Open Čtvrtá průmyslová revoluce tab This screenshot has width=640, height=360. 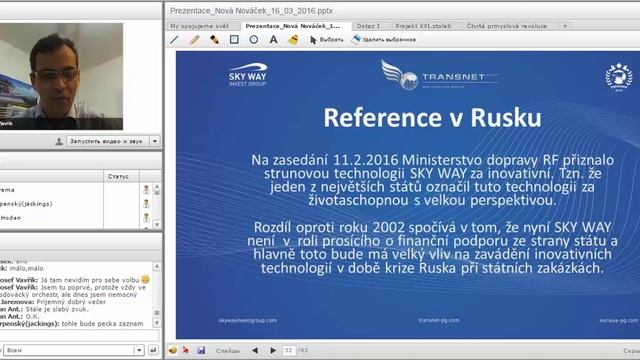507,26
